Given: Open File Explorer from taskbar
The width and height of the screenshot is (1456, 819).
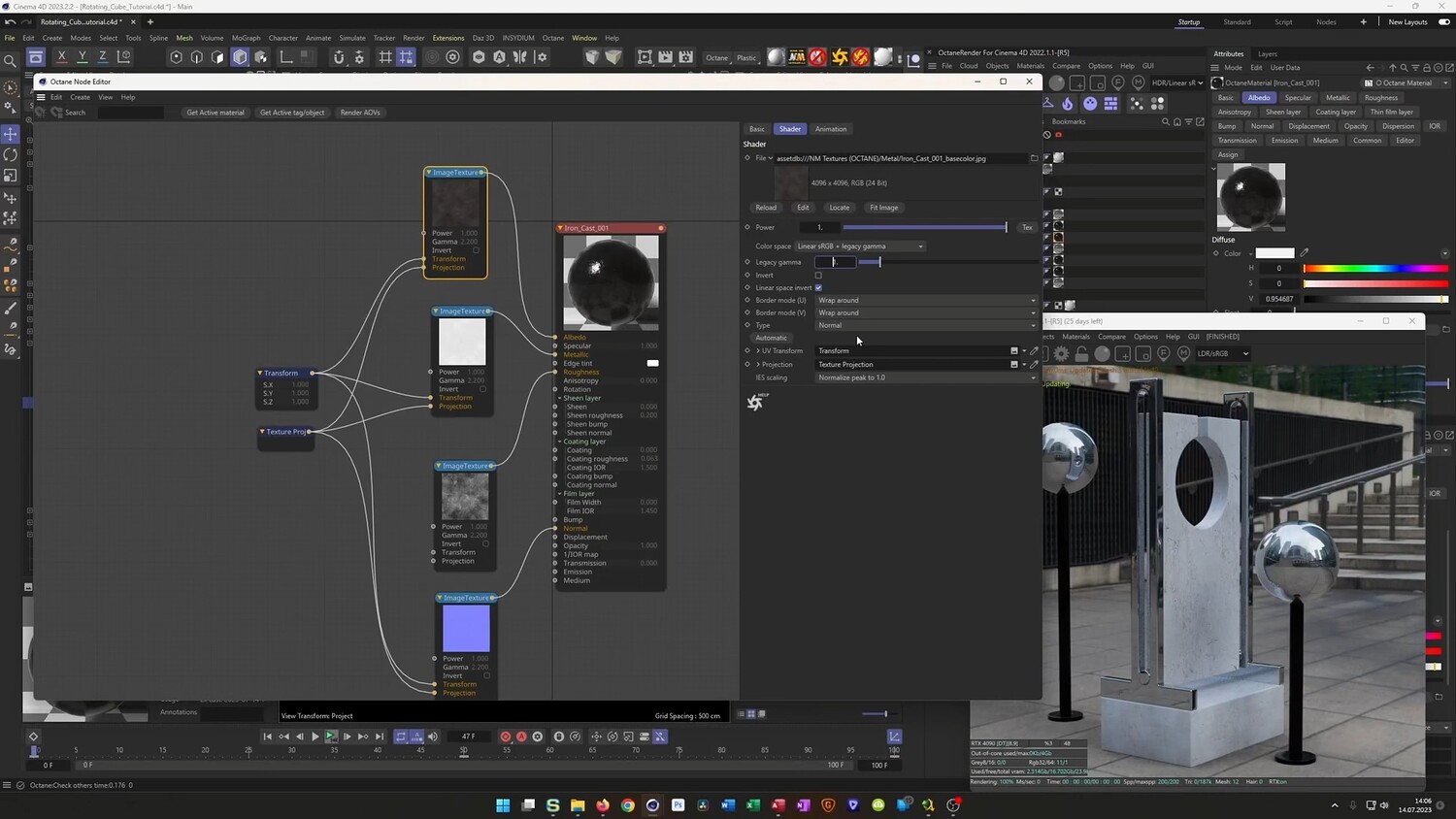Looking at the screenshot, I should [578, 805].
